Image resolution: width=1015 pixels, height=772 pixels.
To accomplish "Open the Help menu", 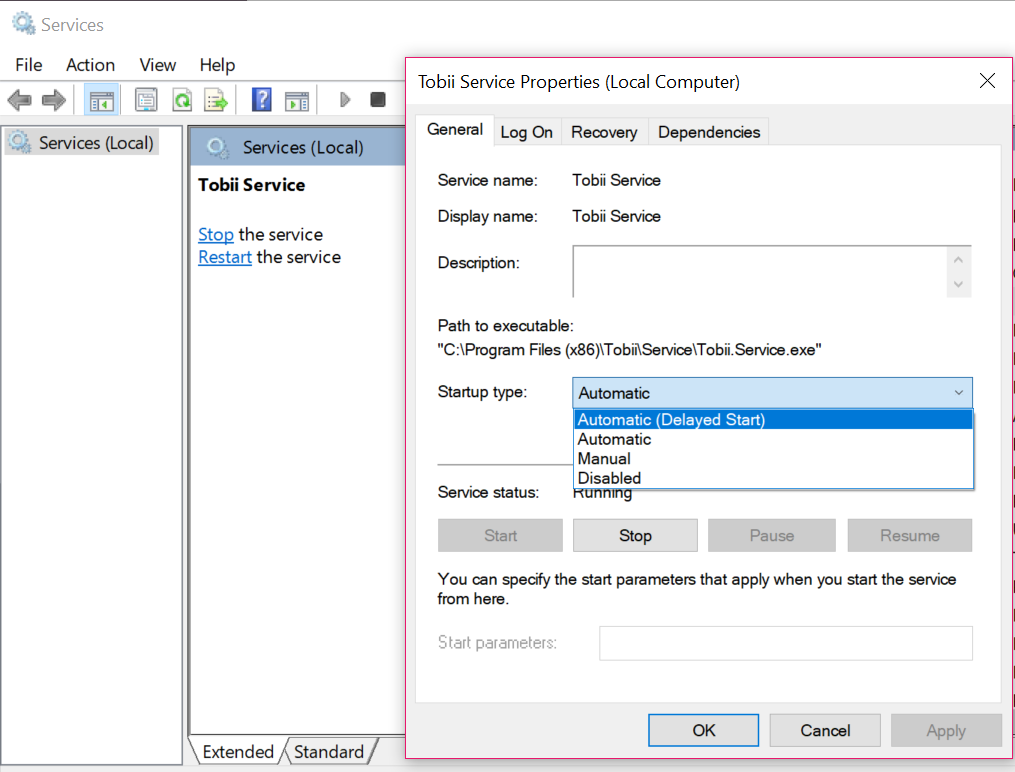I will tap(218, 65).
